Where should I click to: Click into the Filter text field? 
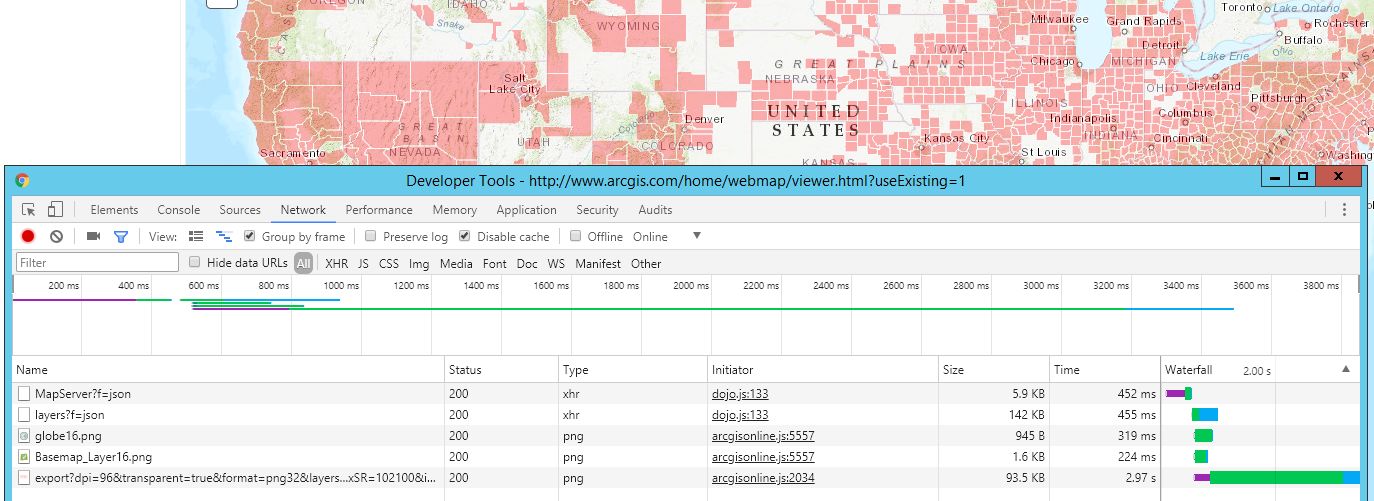pos(97,263)
